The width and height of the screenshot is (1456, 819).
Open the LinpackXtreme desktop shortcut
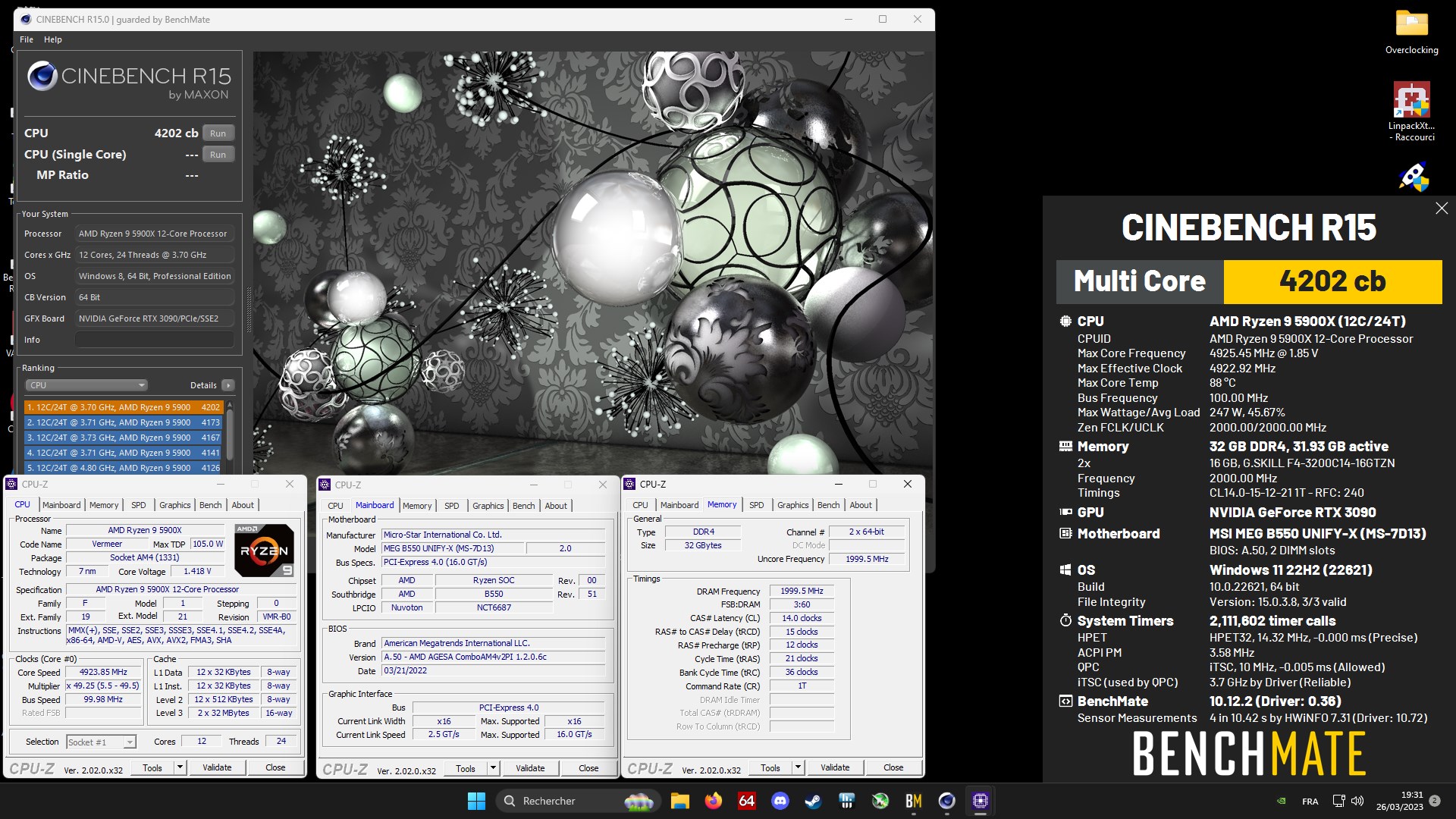click(1411, 111)
